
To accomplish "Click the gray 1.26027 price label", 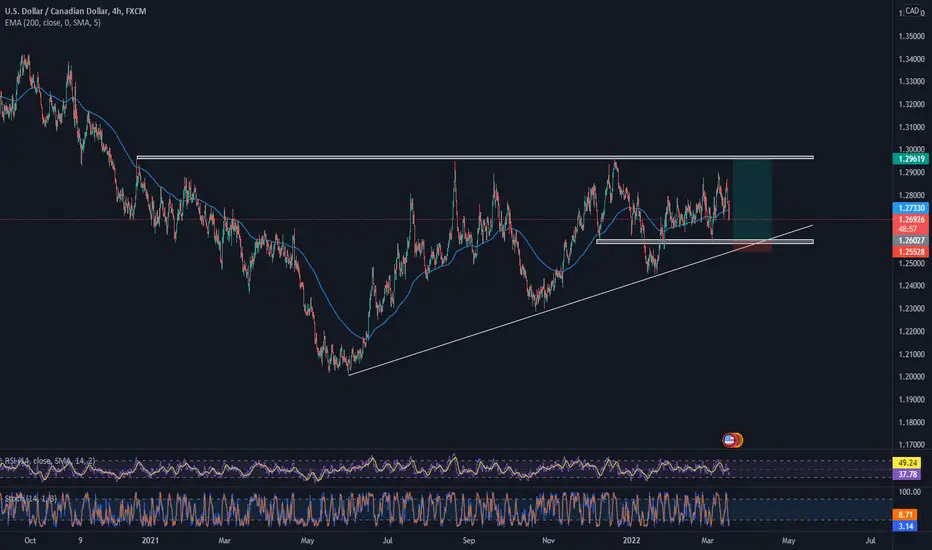I will pos(911,240).
